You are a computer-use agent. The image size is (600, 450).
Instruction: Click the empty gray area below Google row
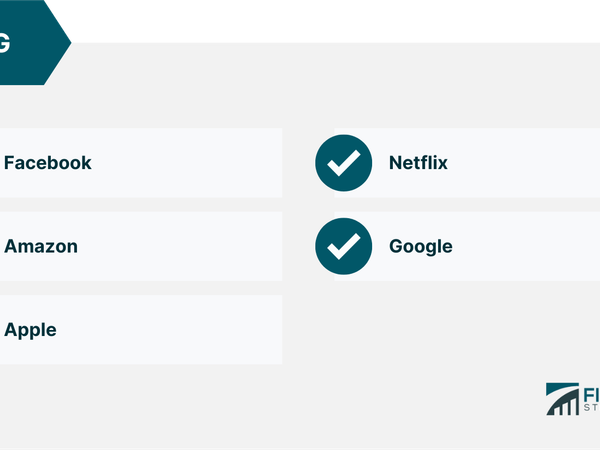440,330
